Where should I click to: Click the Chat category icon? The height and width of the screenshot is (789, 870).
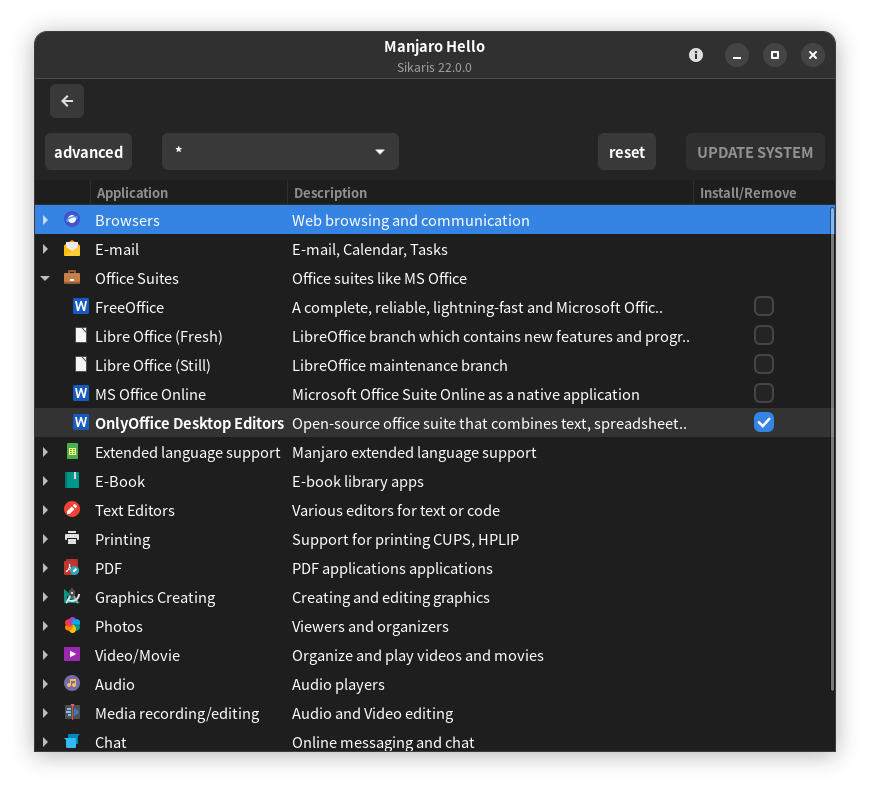(x=72, y=741)
